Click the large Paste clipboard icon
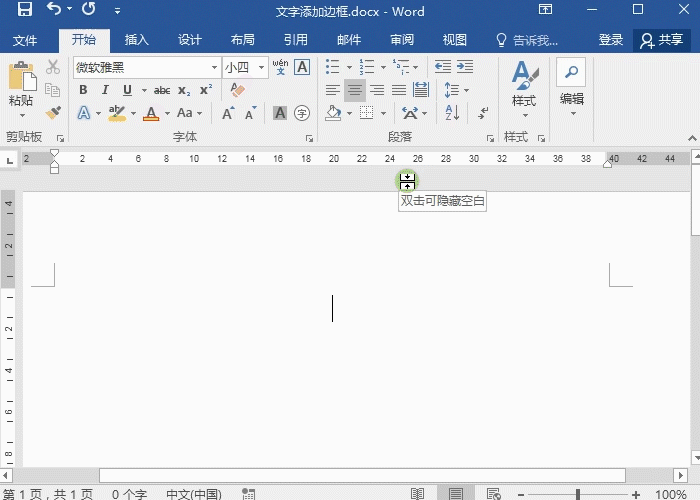Image resolution: width=700 pixels, height=500 pixels. click(x=22, y=76)
